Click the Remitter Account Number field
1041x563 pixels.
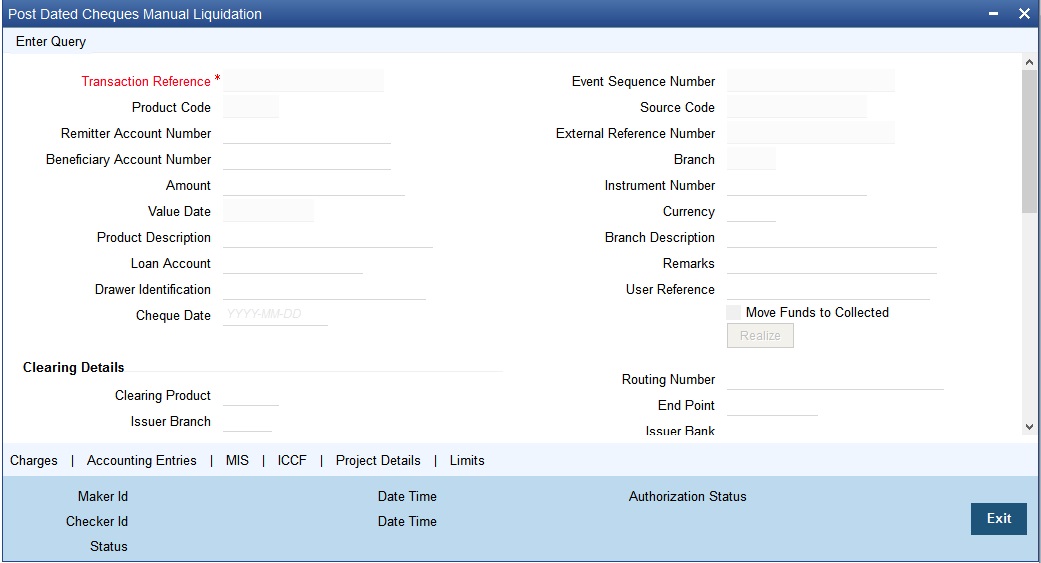tap(307, 133)
